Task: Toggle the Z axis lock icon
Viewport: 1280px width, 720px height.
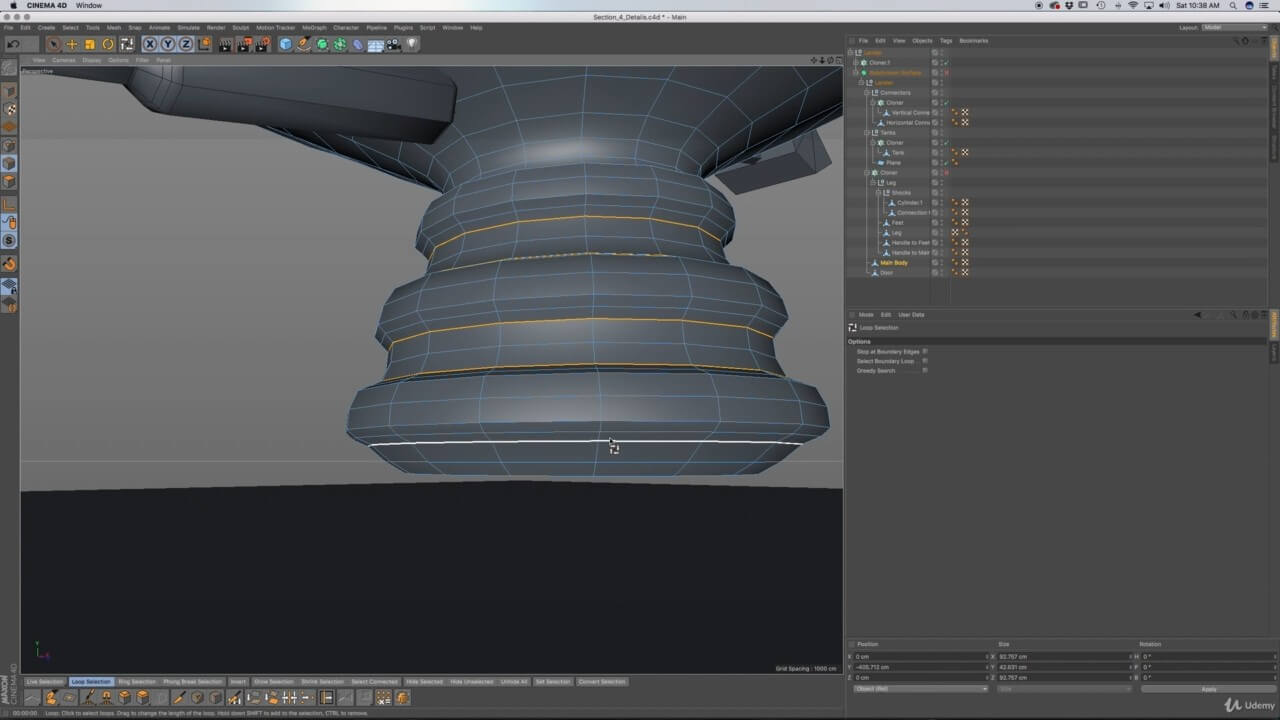Action: point(186,44)
